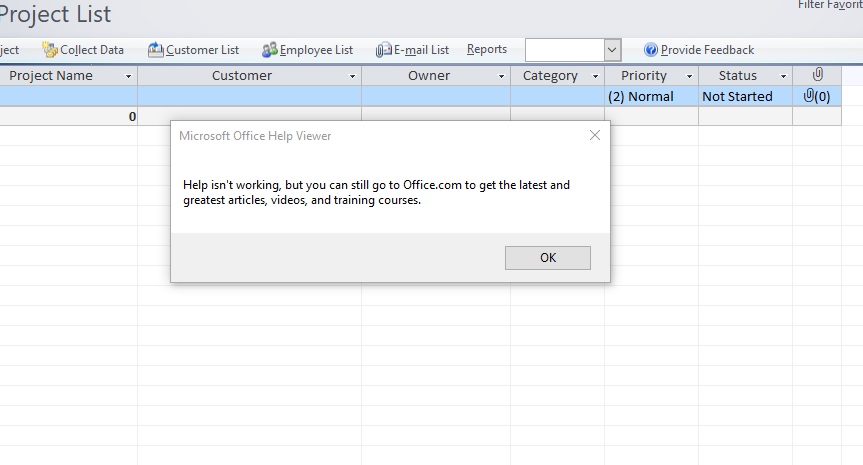863x465 pixels.
Task: Open attachments cell showing (0)
Action: (817, 96)
